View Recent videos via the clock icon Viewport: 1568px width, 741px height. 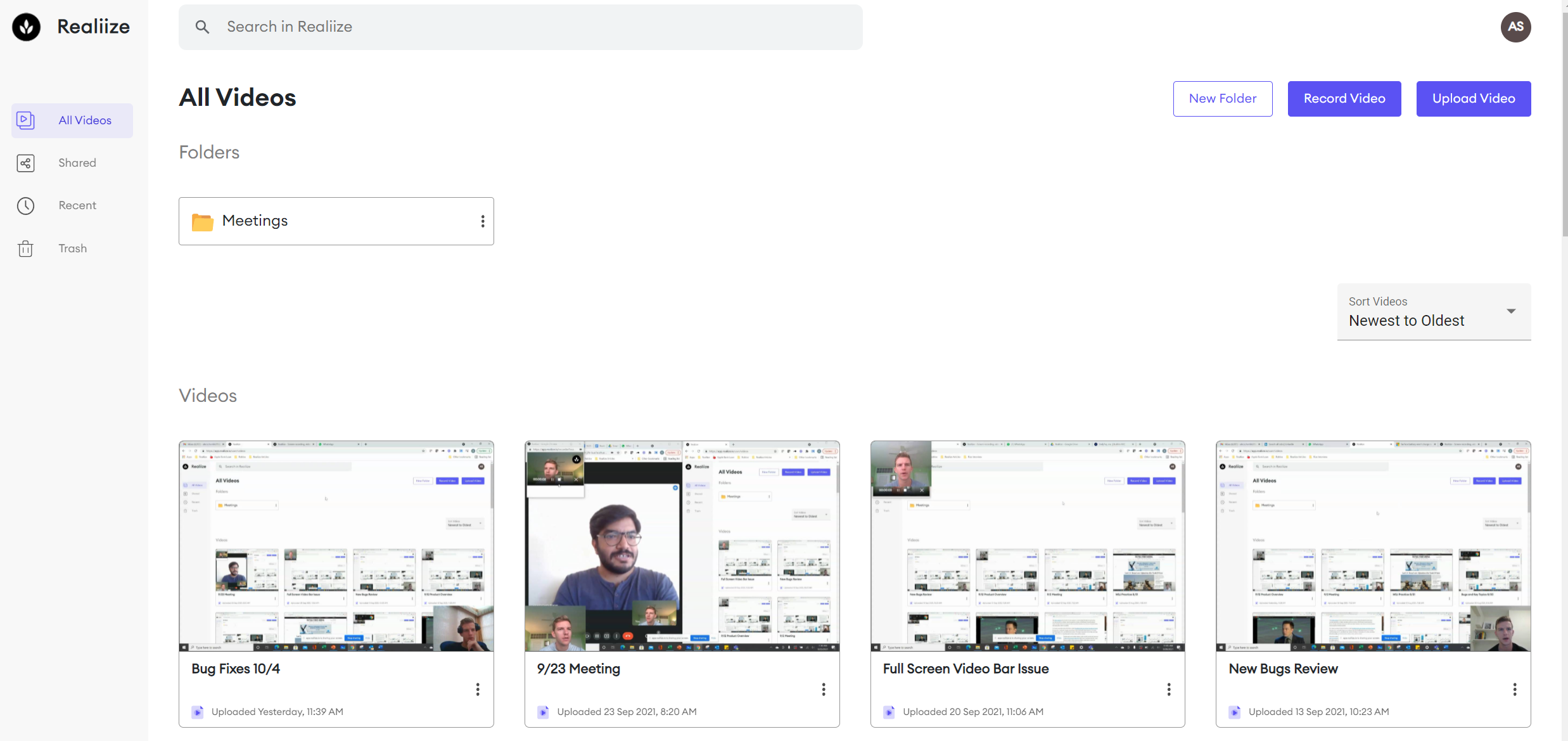click(25, 205)
